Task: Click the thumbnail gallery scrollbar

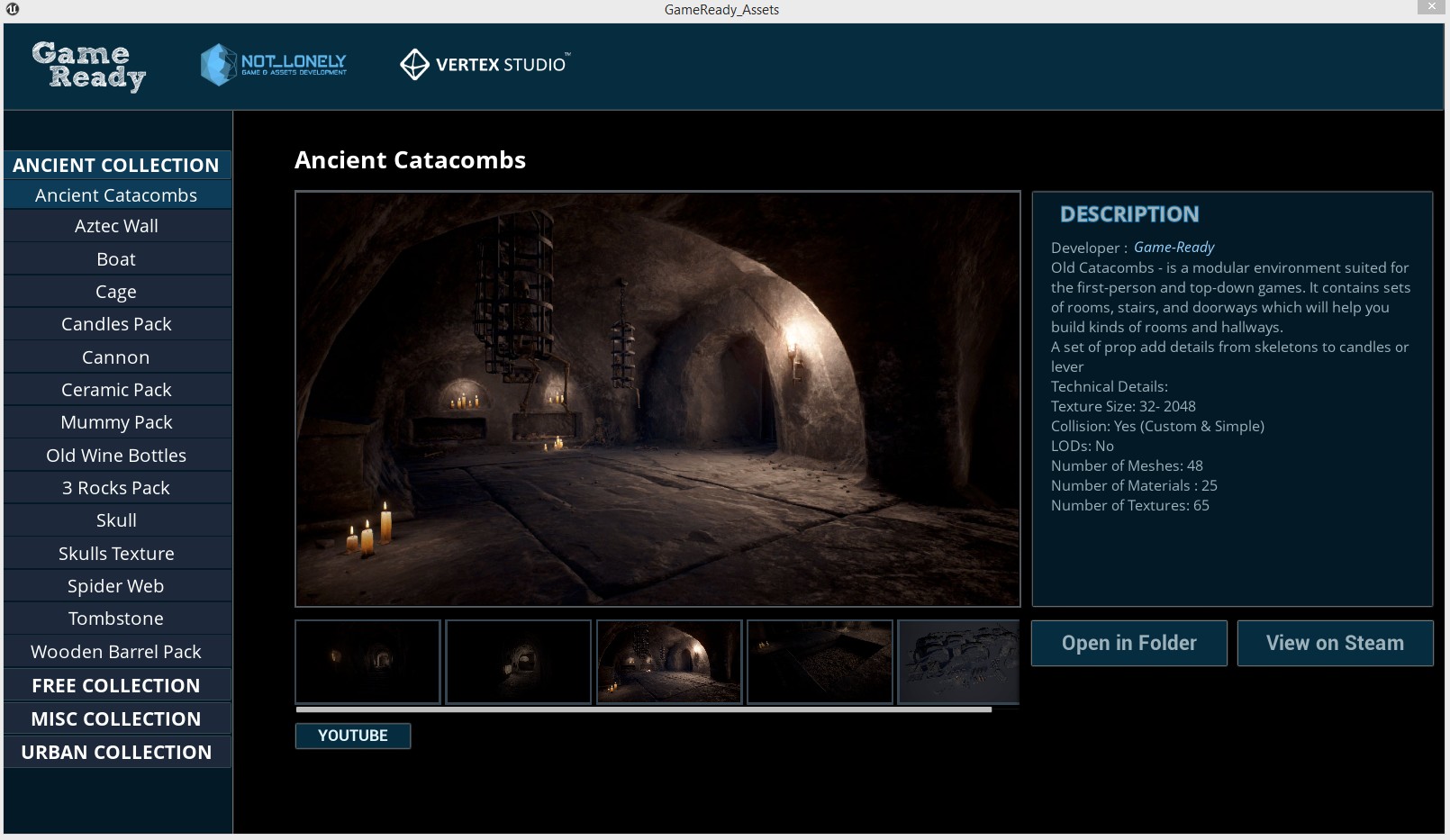Action: pos(644,709)
